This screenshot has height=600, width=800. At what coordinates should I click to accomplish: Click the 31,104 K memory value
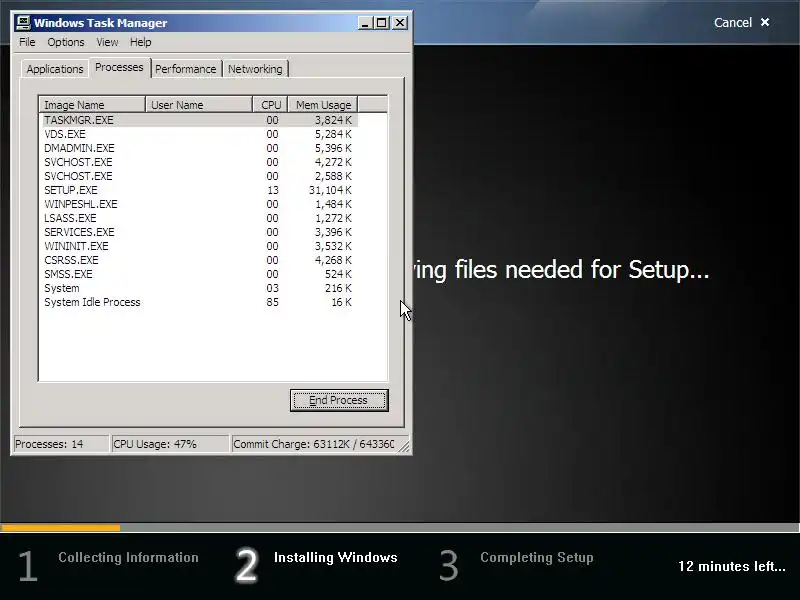point(330,190)
